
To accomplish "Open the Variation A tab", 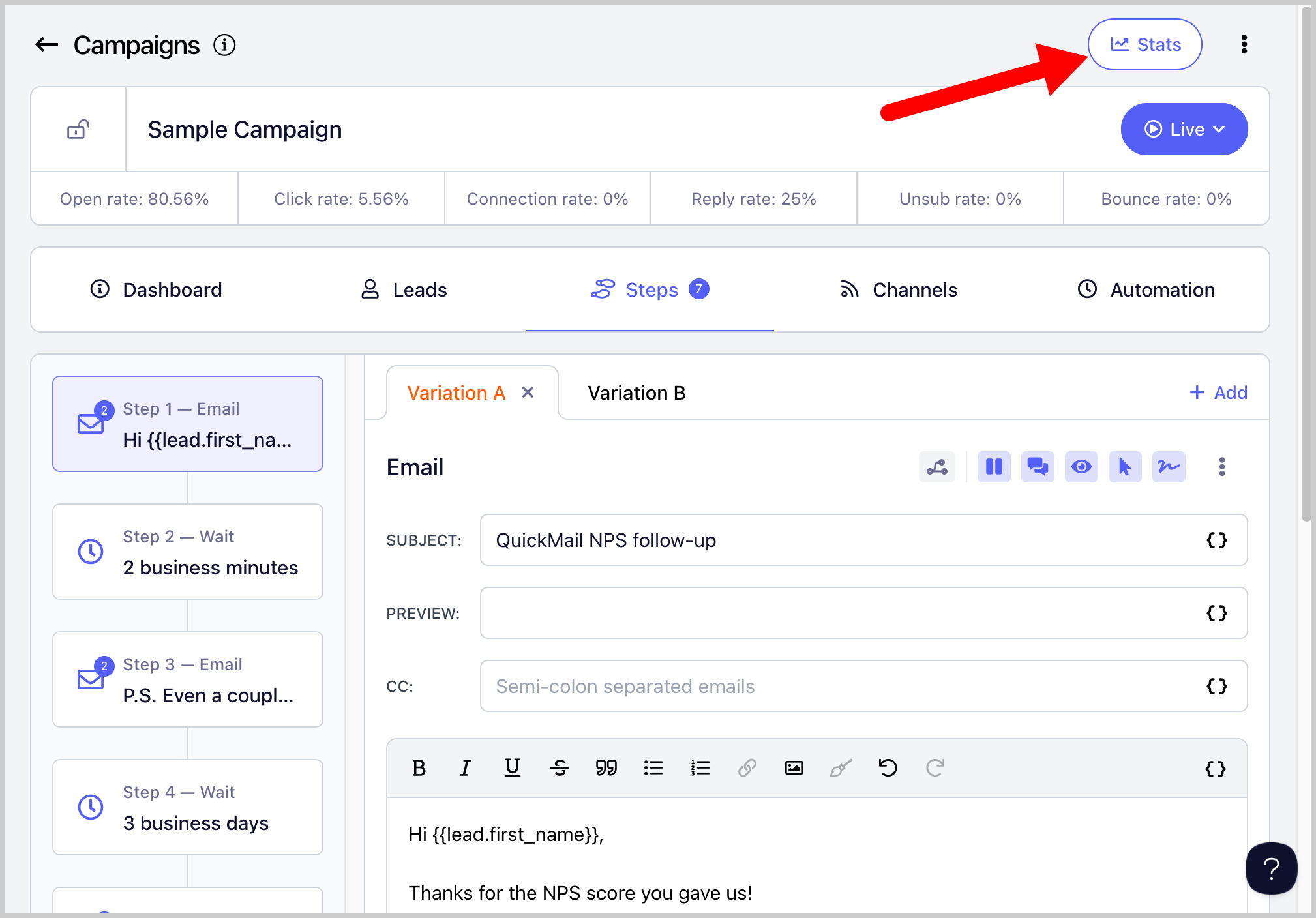I will [x=456, y=392].
